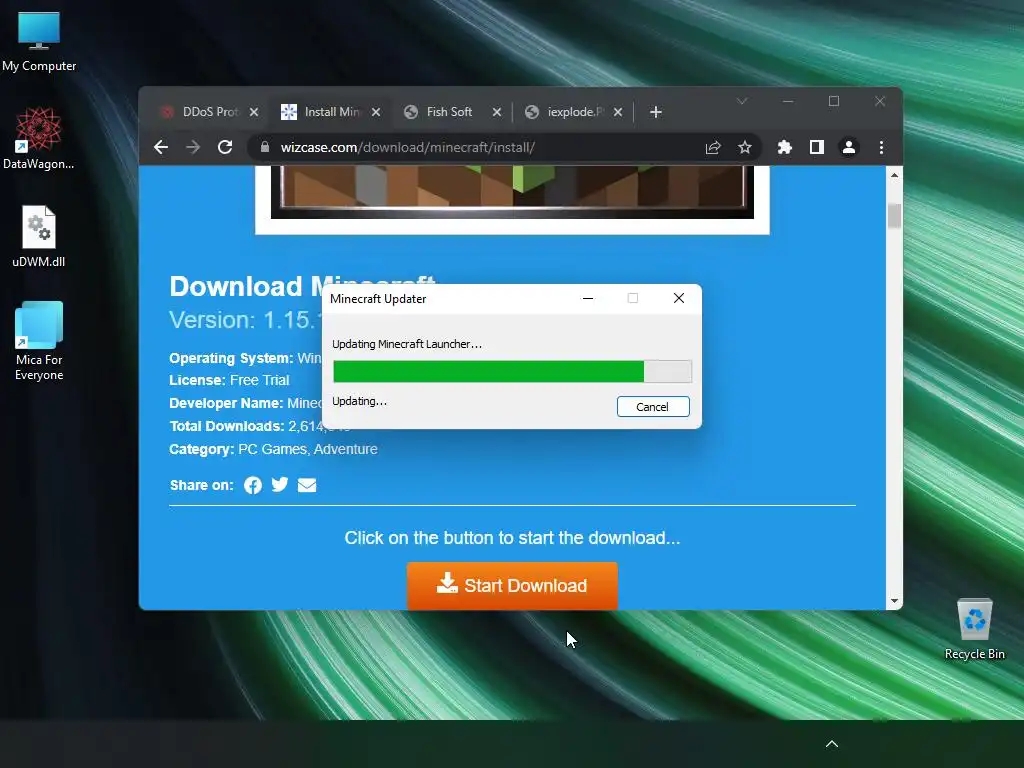This screenshot has height=768, width=1024.
Task: Open browser extensions puzzle icon
Action: [x=784, y=148]
